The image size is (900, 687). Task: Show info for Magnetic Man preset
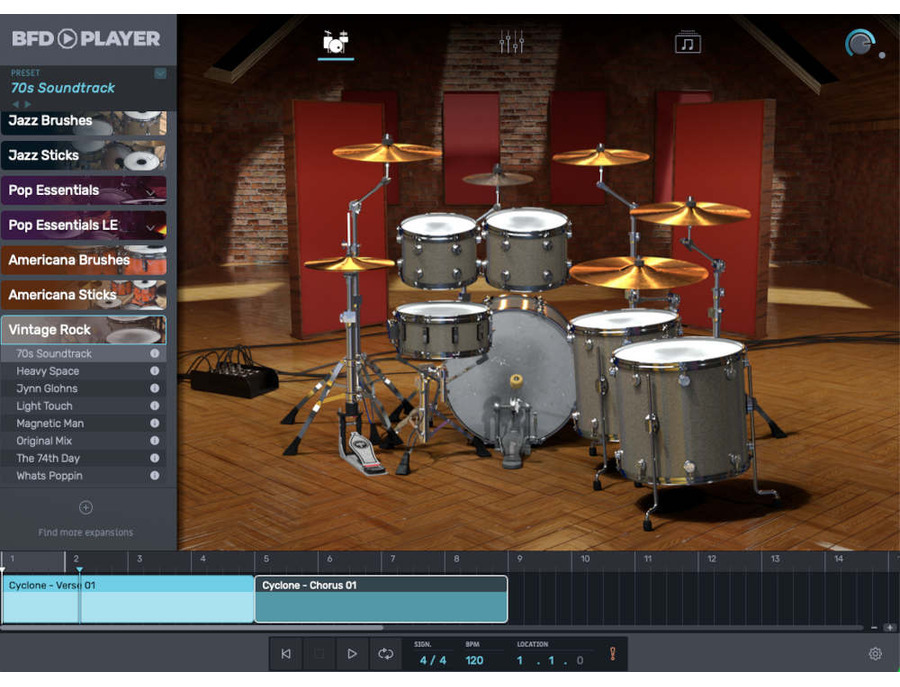click(154, 423)
